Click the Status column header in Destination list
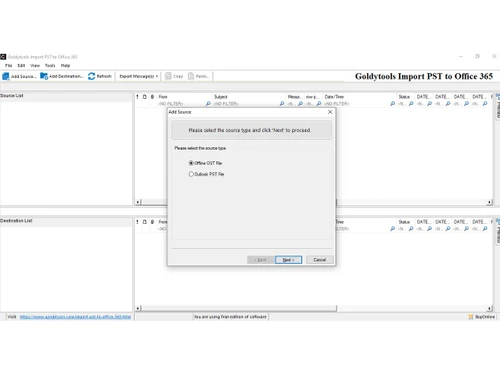 [406, 222]
